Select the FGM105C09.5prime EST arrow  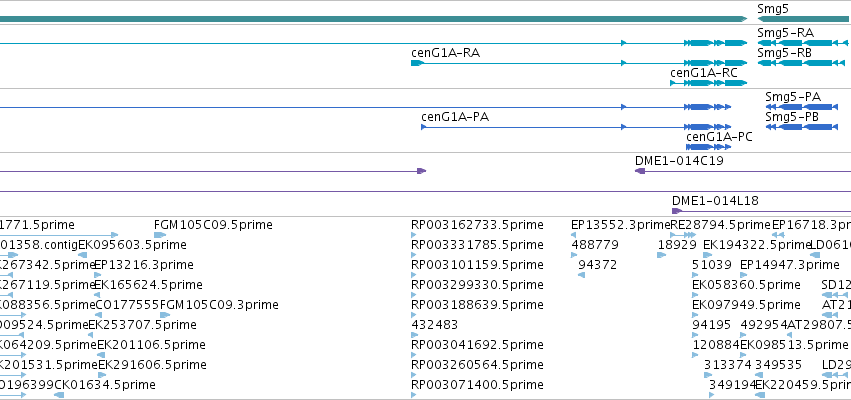(x=160, y=235)
